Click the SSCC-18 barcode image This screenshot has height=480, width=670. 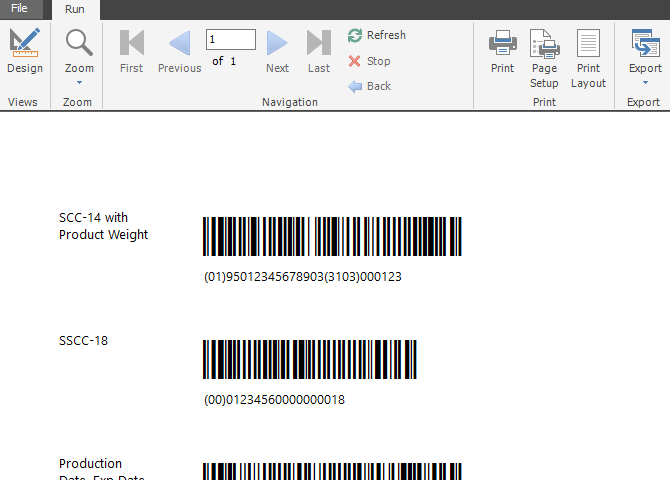(x=309, y=359)
